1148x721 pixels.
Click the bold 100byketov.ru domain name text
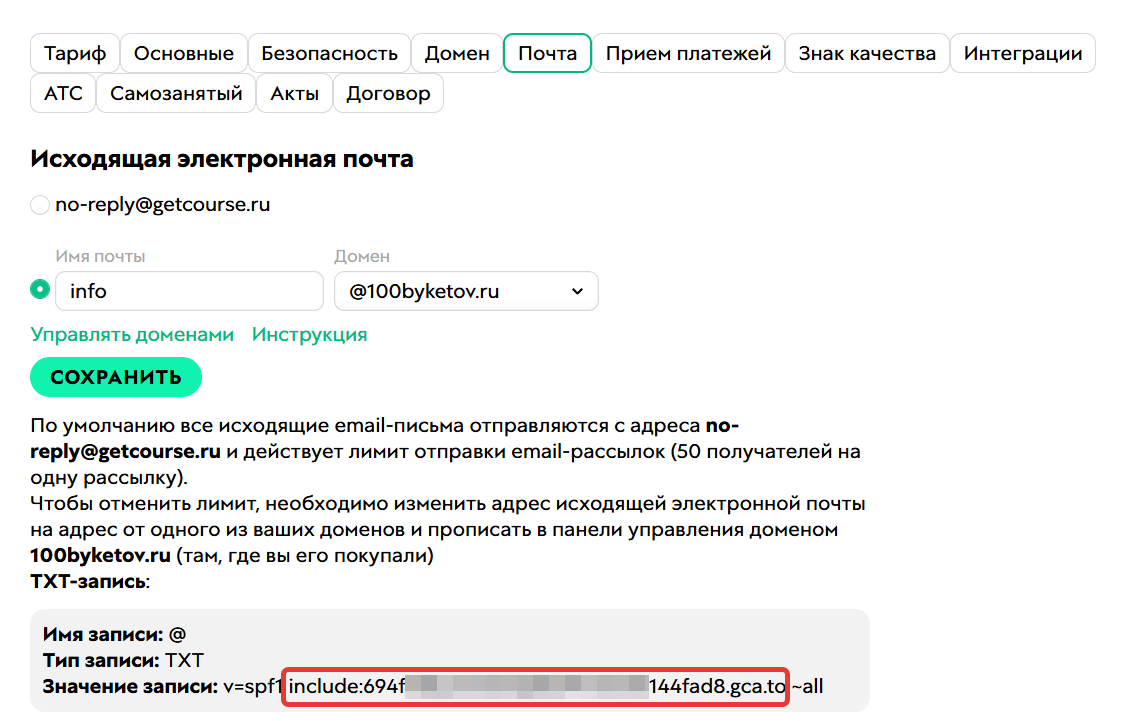100,556
